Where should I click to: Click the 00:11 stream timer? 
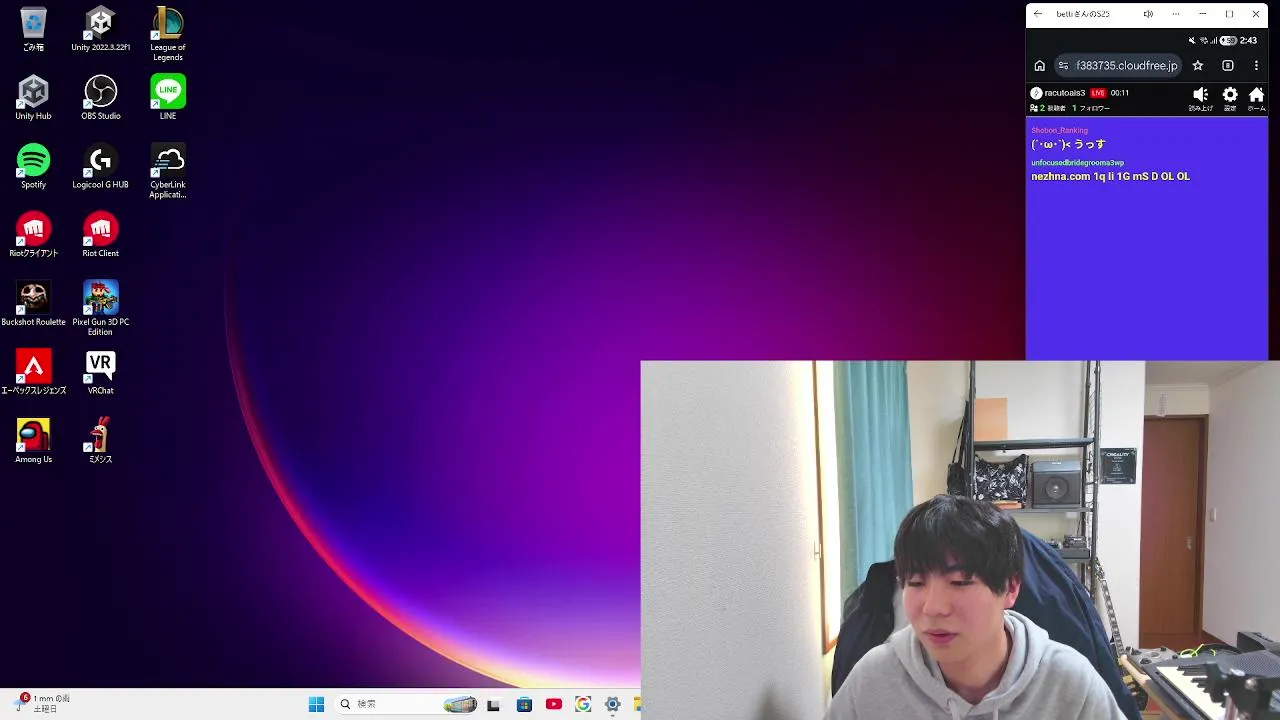pos(1120,93)
